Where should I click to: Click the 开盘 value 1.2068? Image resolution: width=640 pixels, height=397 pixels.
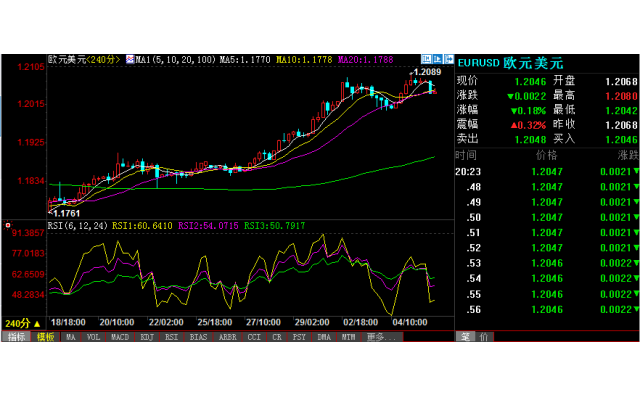tap(621, 82)
